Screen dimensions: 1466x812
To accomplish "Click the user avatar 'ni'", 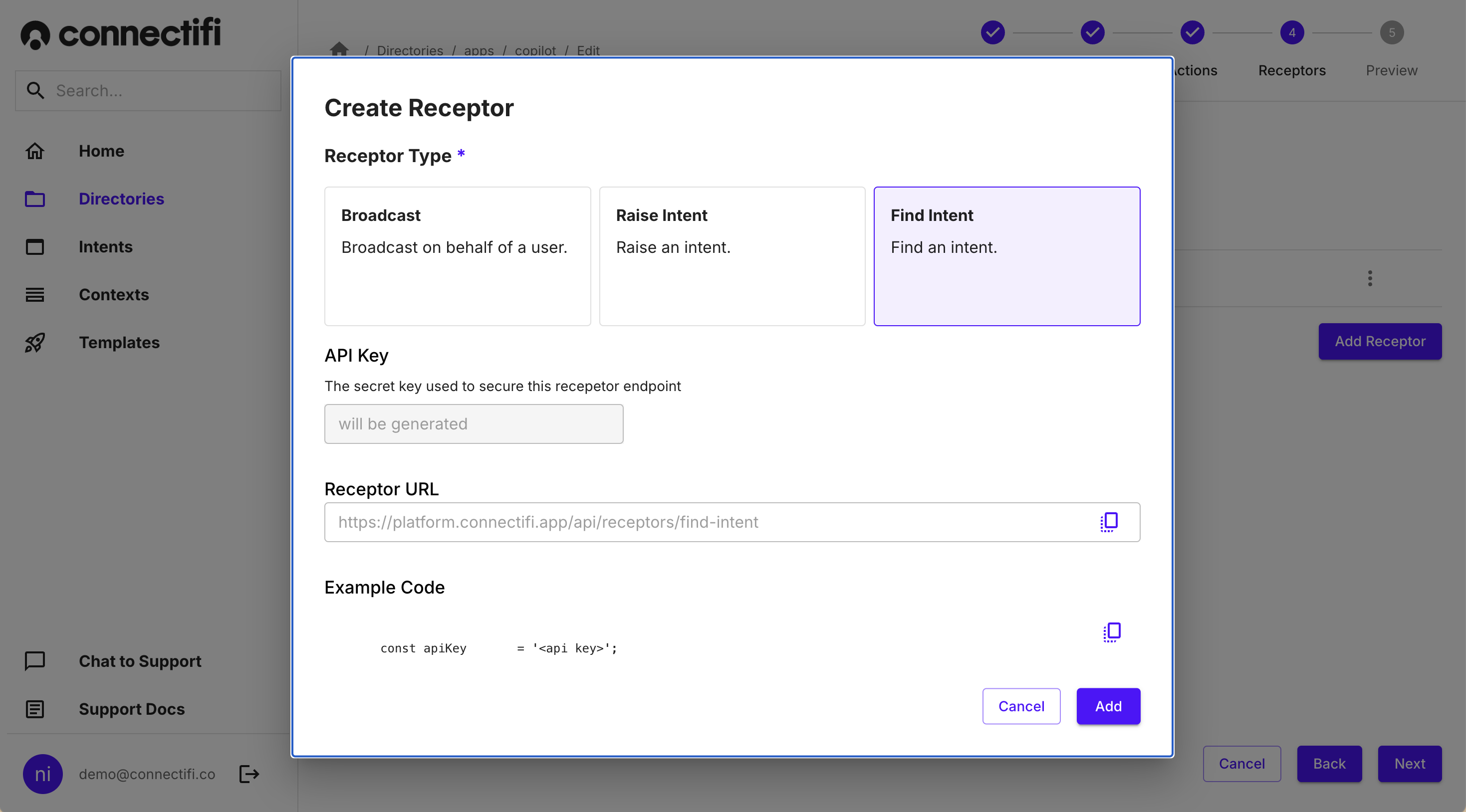I will coord(43,774).
